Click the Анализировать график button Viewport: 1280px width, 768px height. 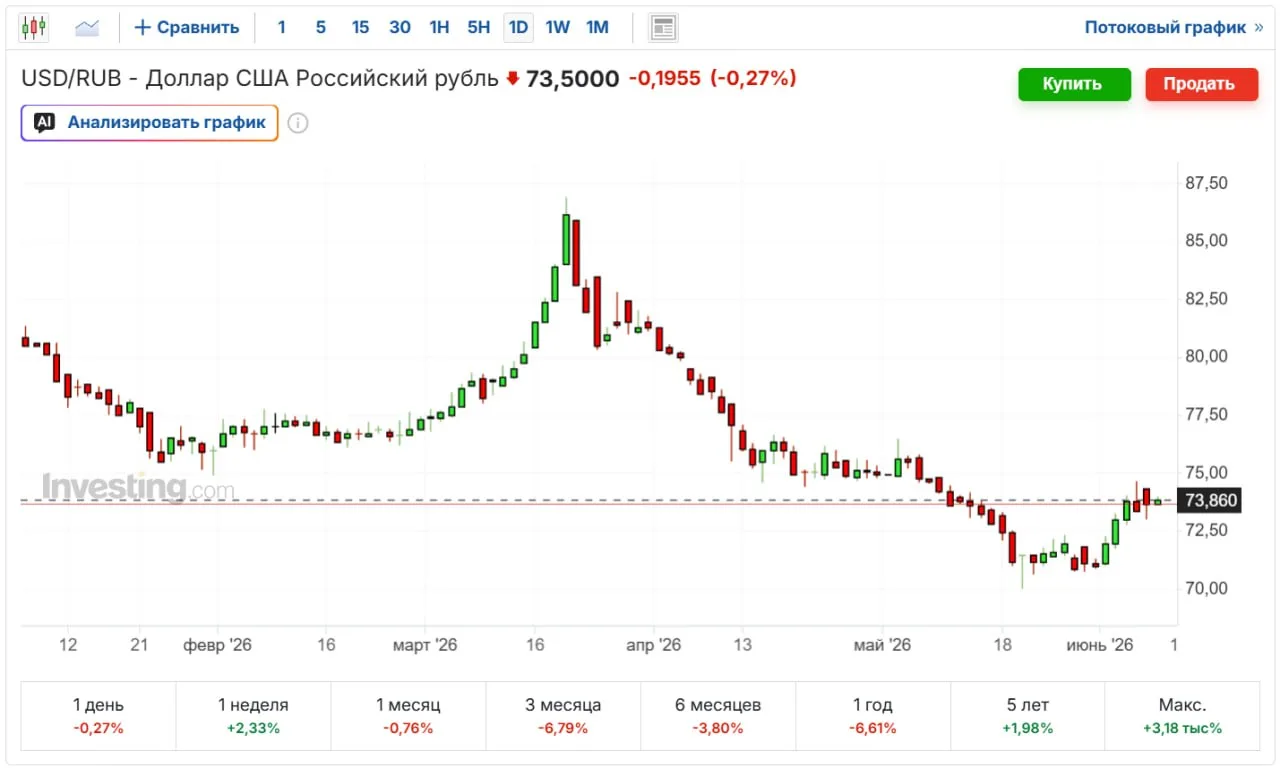coord(149,123)
